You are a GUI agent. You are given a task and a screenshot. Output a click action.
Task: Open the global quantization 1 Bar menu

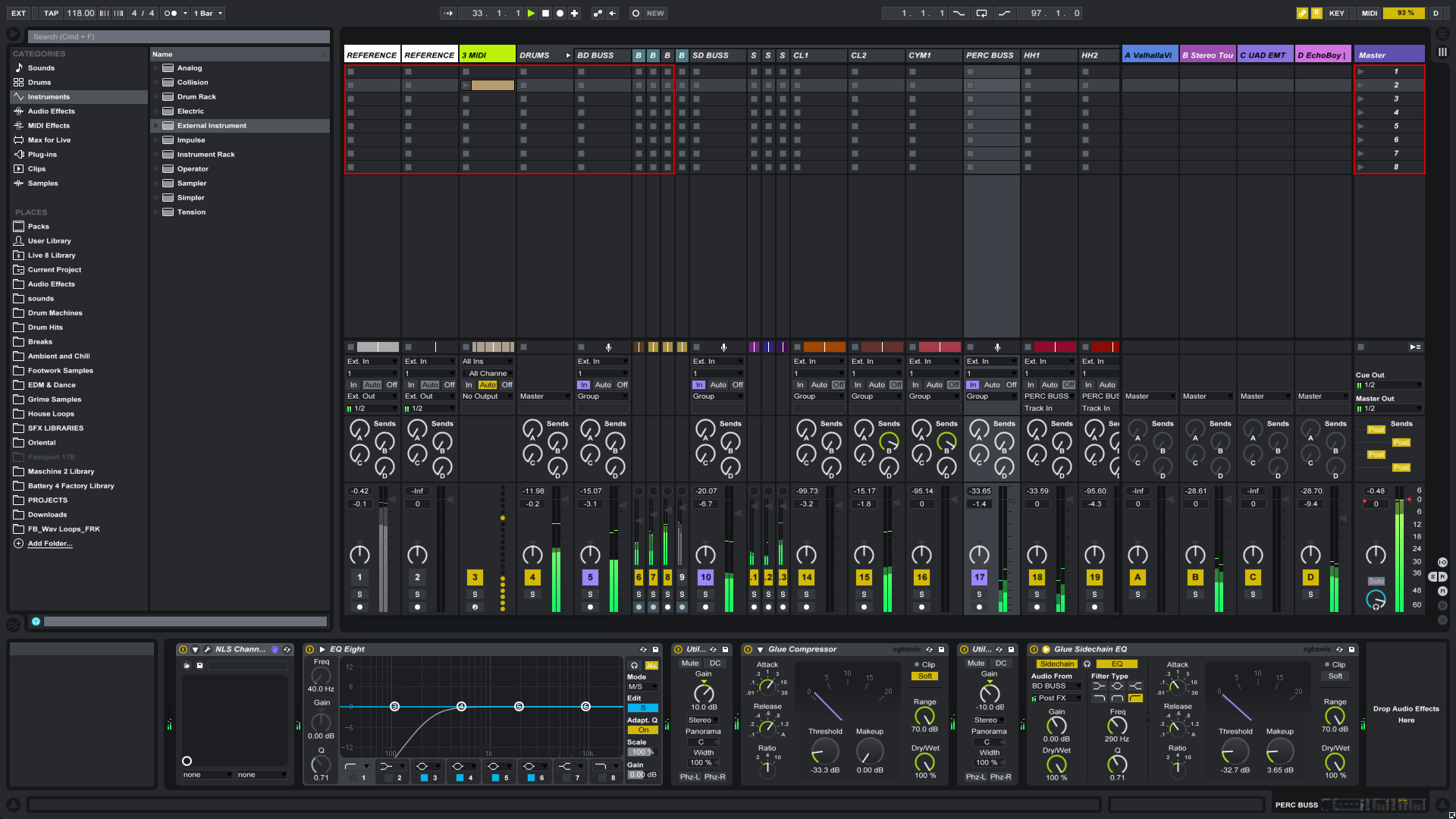point(208,13)
